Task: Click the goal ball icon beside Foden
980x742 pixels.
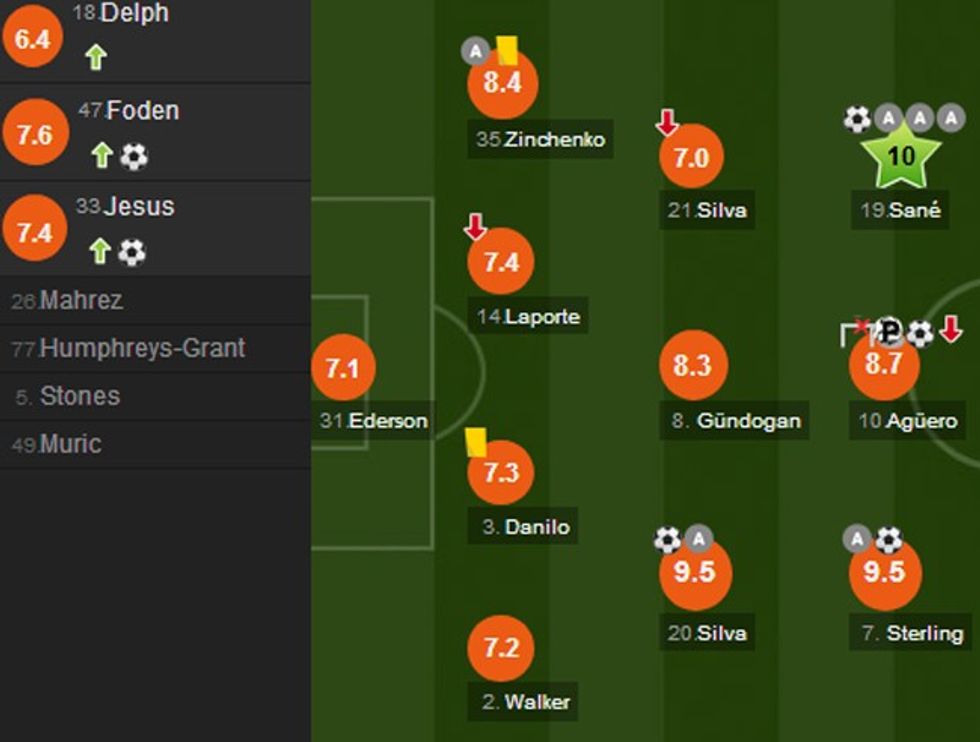Action: (x=134, y=156)
